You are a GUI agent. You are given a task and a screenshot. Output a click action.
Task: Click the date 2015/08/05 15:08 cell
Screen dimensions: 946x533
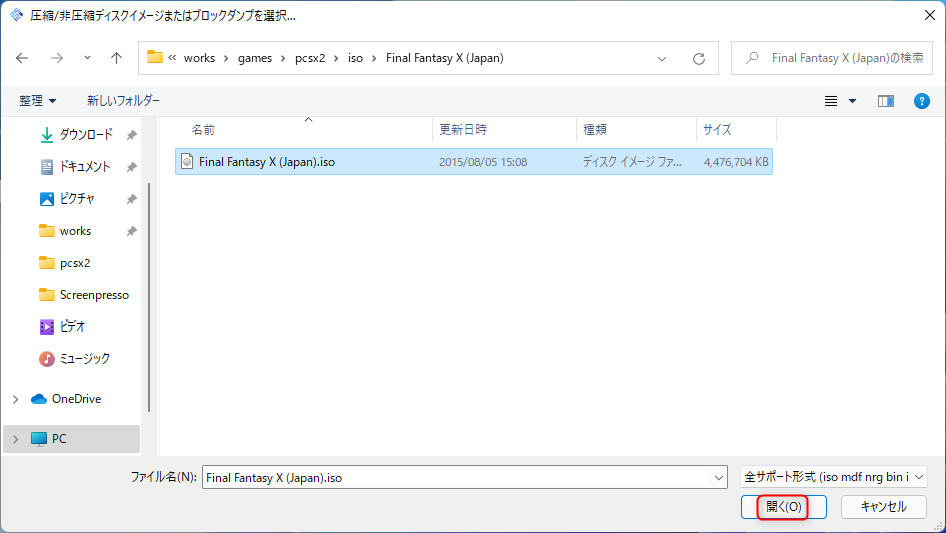tap(483, 162)
